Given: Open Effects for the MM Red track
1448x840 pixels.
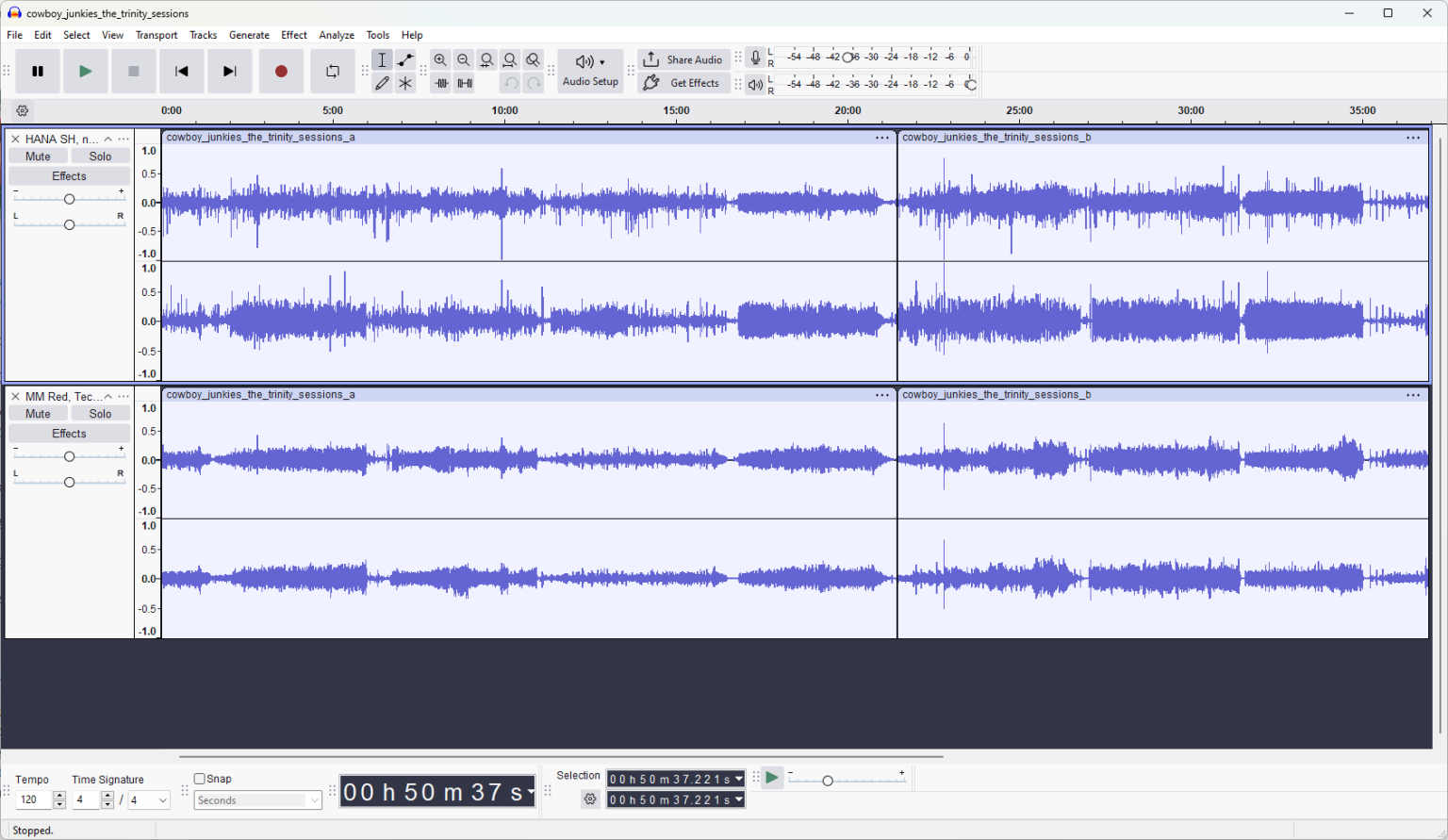Looking at the screenshot, I should (69, 434).
